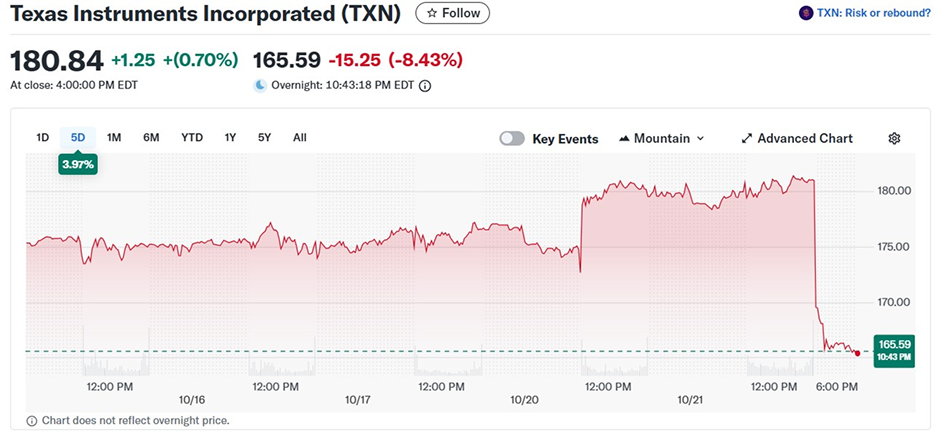Image resolution: width=936 pixels, height=432 pixels.
Task: Follow Texas Instruments stock
Action: (452, 13)
